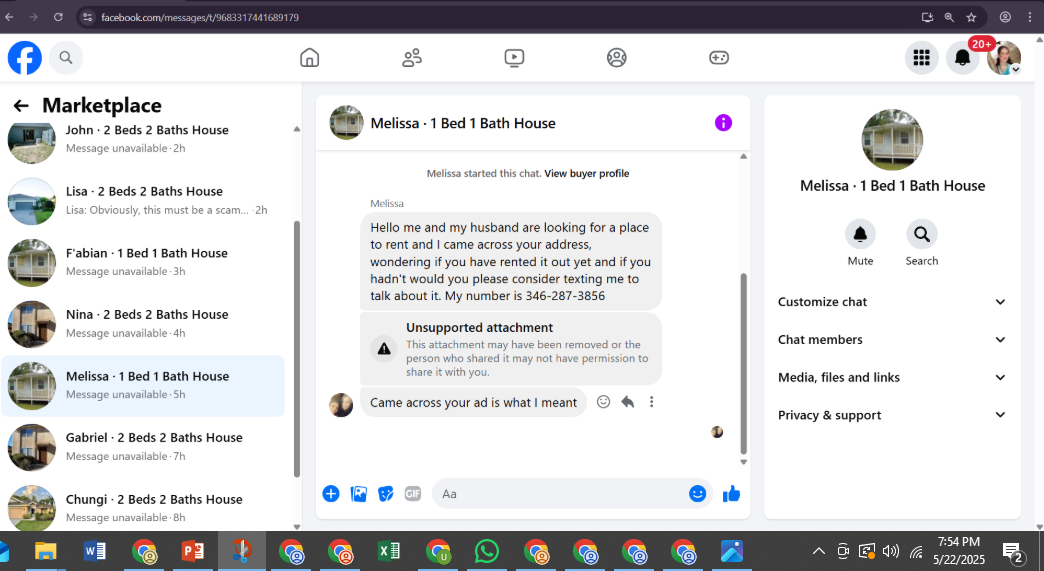Image resolution: width=1044 pixels, height=571 pixels.
Task: Click the chat header title Melissa 1 Bed 1 Bath House
Action: coord(463,123)
